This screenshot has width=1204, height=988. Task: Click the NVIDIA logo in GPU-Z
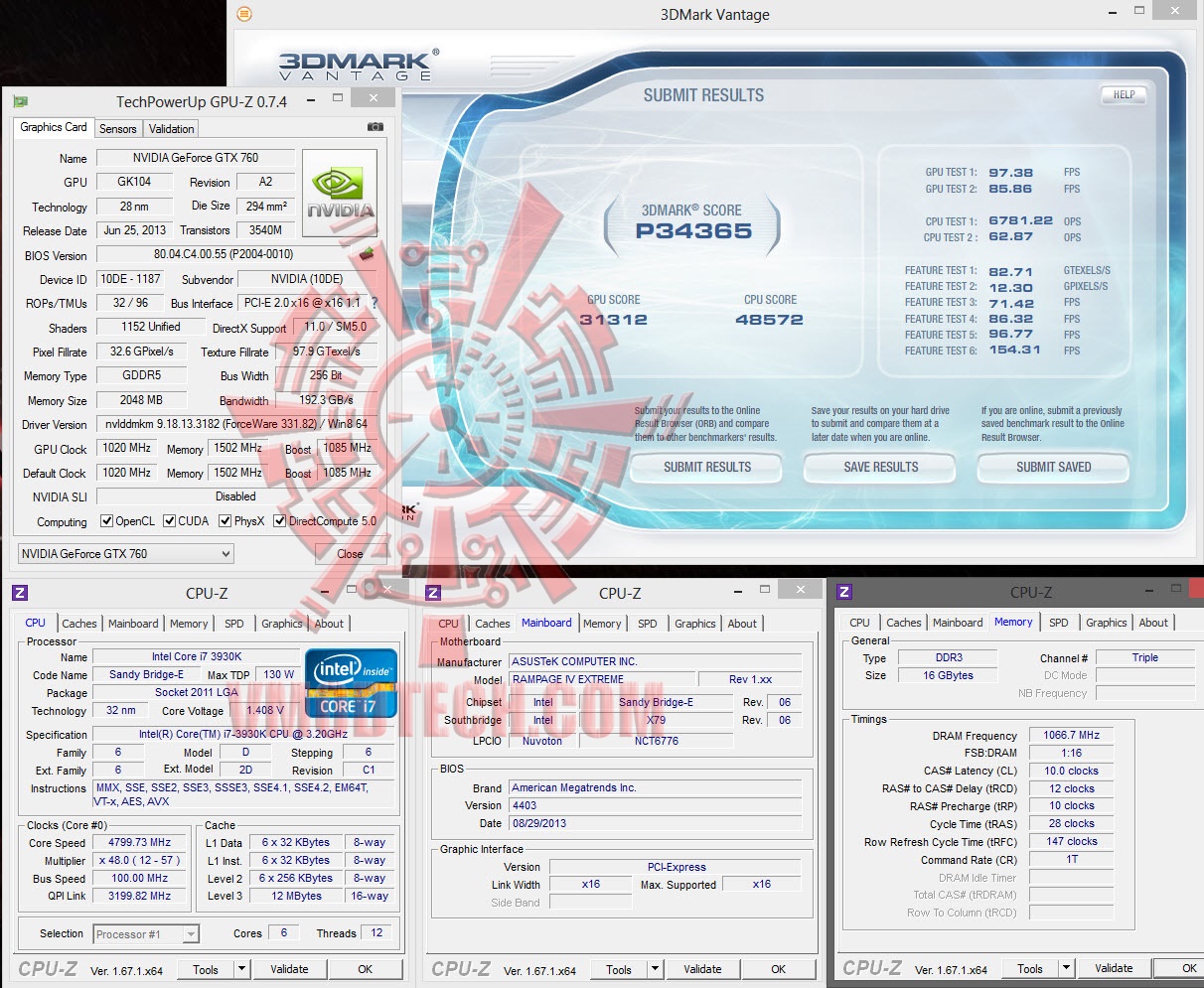point(340,193)
